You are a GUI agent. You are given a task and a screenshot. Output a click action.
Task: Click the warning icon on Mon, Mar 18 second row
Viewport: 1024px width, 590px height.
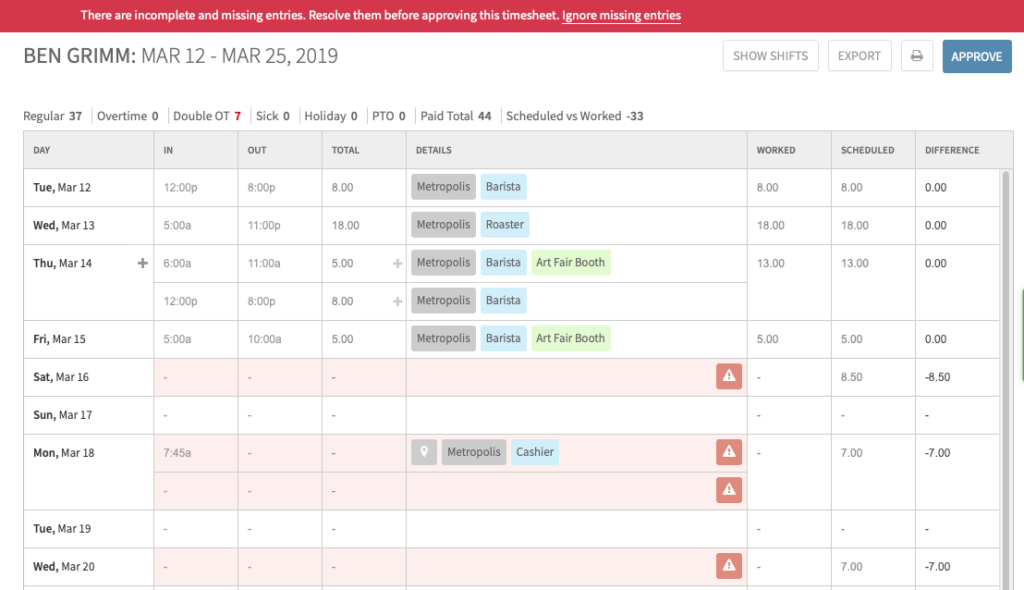(728, 490)
